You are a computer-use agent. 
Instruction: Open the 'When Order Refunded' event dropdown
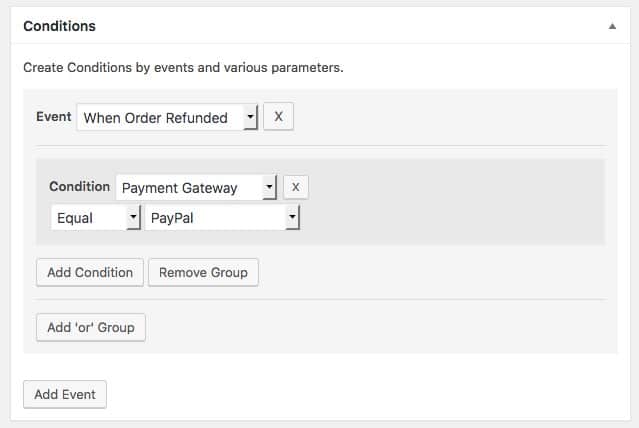(x=158, y=118)
